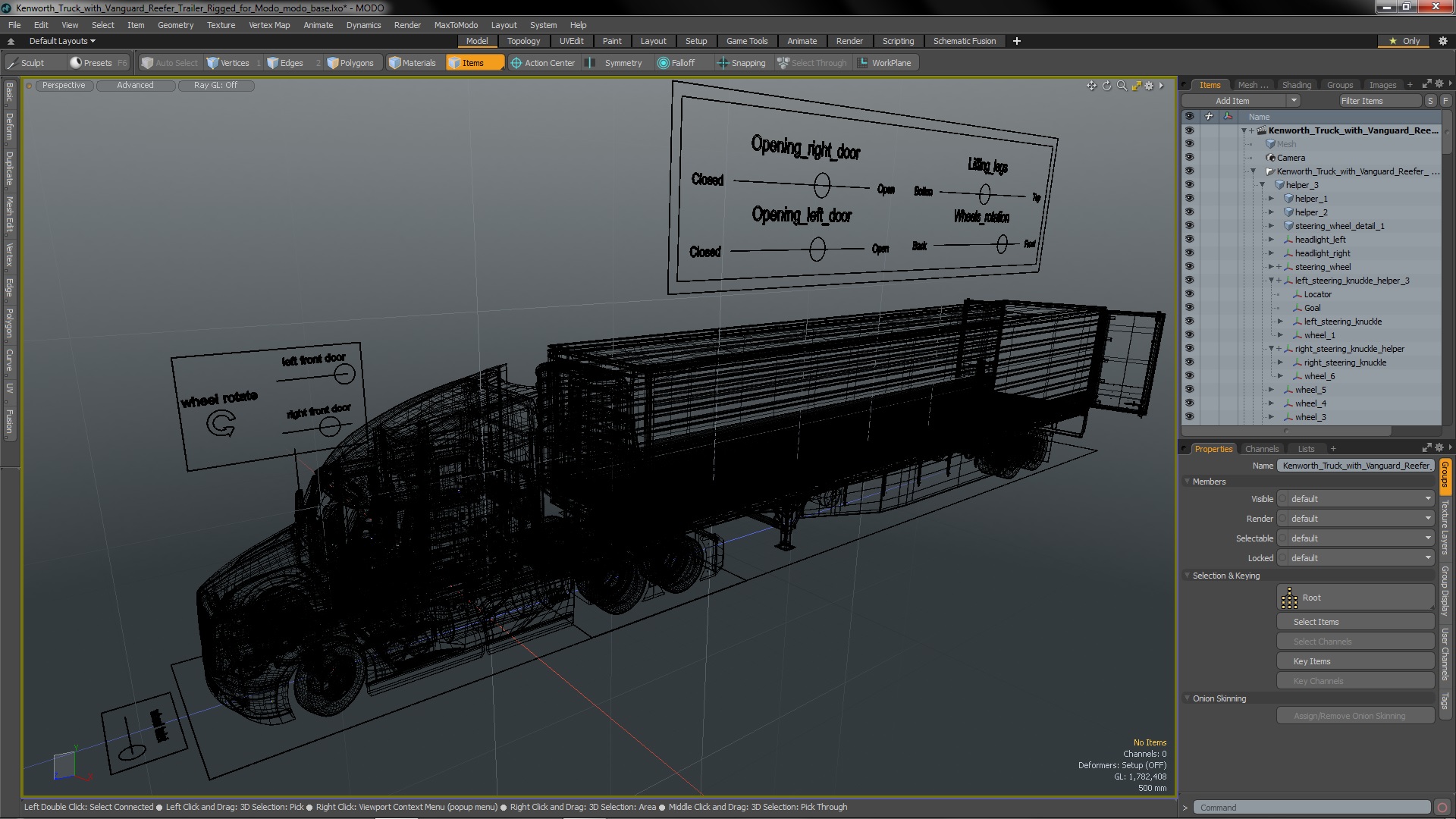Hide the Camera item
Image resolution: width=1456 pixels, height=819 pixels.
point(1189,158)
